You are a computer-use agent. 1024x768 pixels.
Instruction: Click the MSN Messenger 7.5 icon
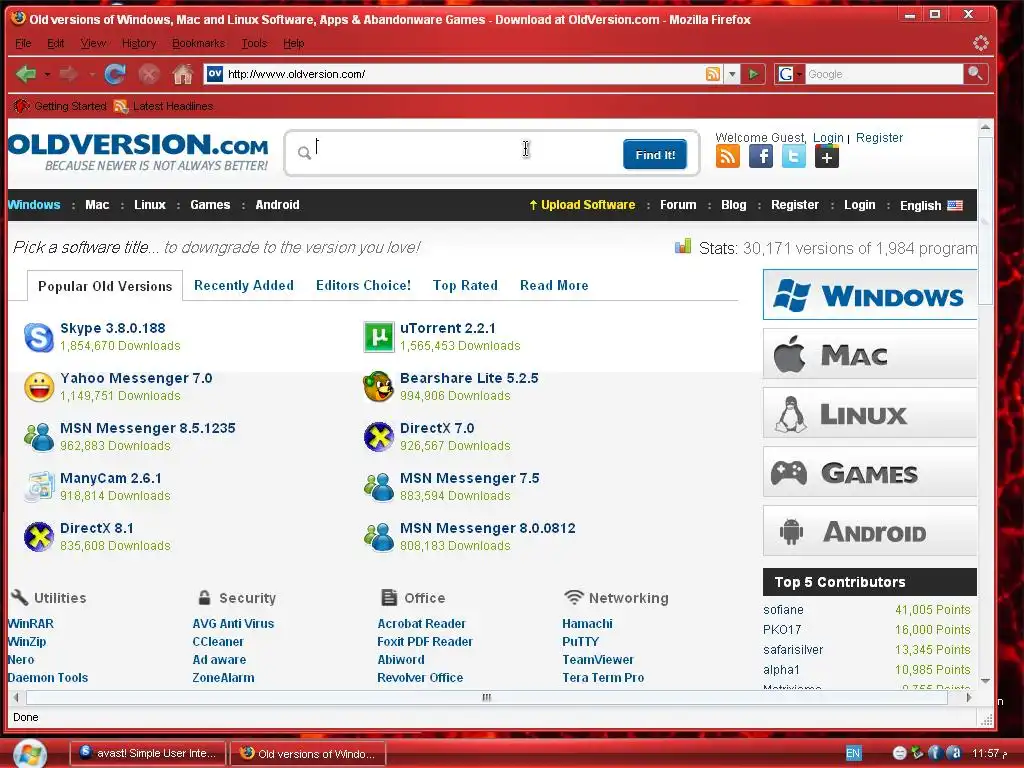pos(379,487)
